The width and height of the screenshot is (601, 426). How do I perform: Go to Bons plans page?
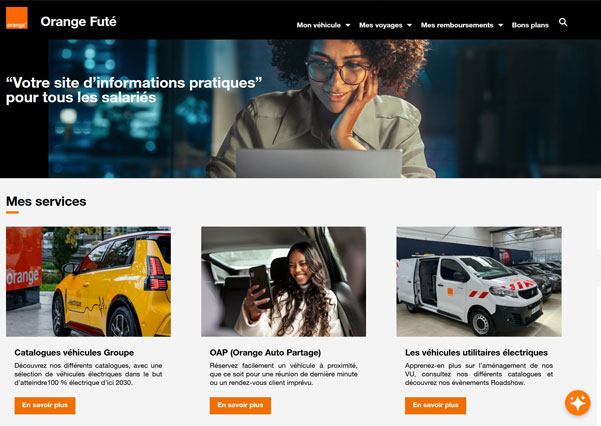(530, 25)
